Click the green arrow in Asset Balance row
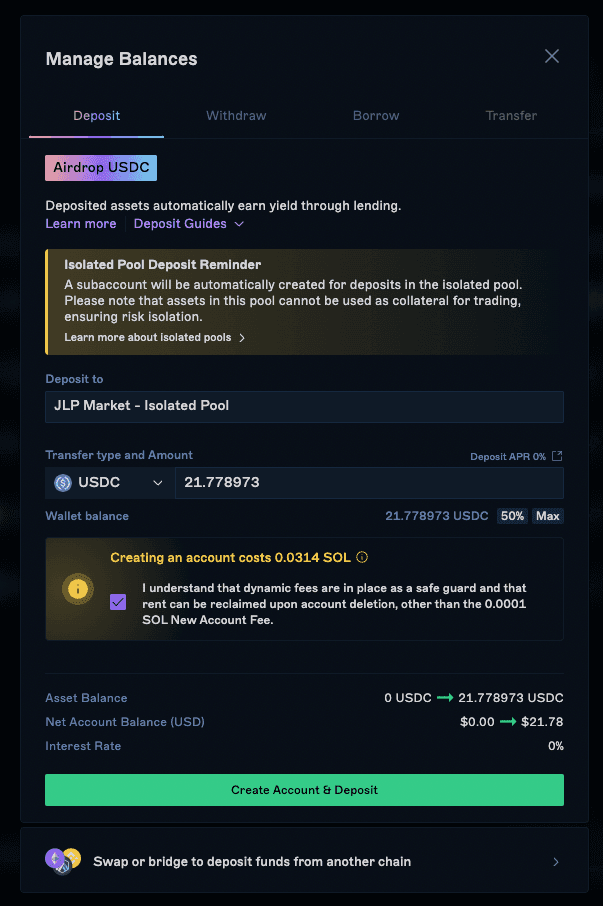This screenshot has height=906, width=603. click(445, 697)
